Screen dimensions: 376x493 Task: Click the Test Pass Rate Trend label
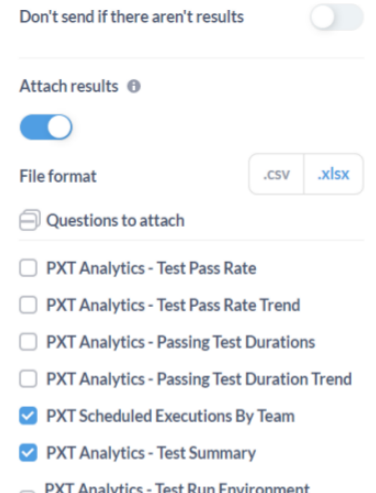point(173,305)
